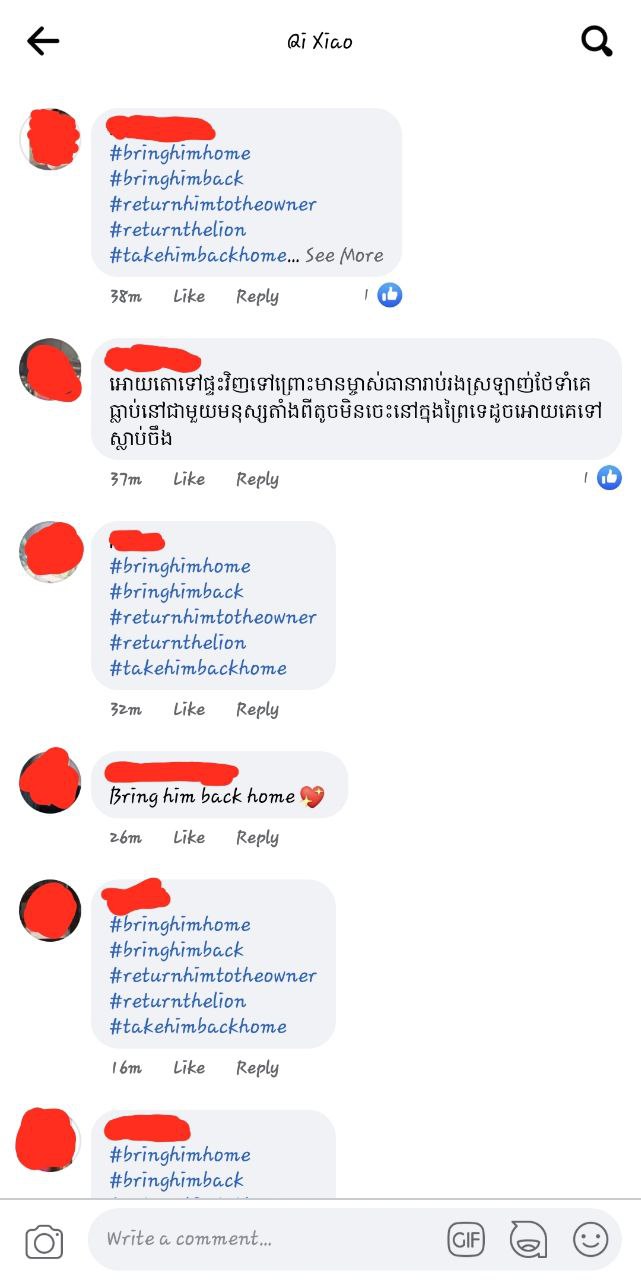Tap the back arrow icon
Image resolution: width=641 pixels, height=1280 pixels.
pyautogui.click(x=43, y=41)
